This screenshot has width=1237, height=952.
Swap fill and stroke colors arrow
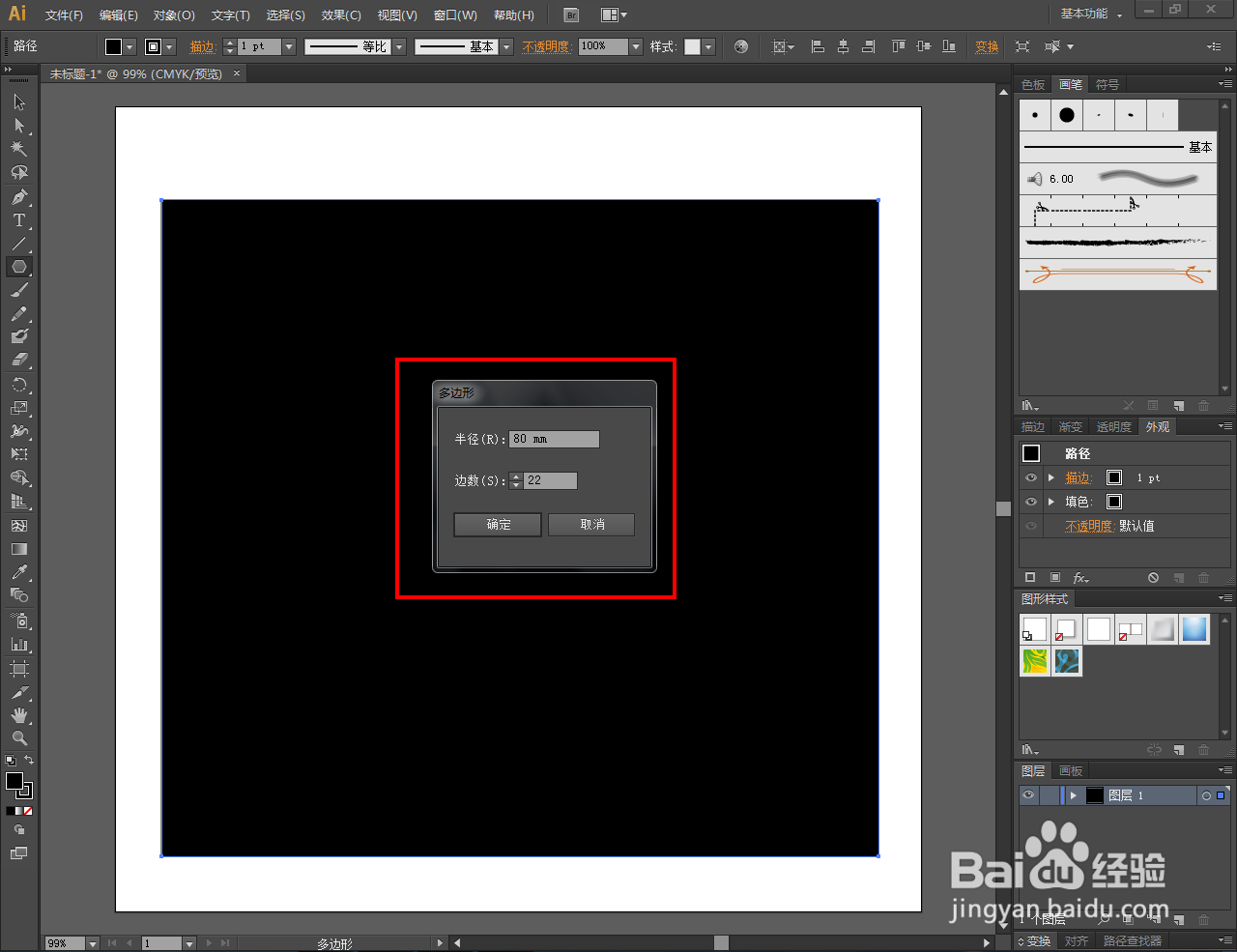pyautogui.click(x=29, y=761)
